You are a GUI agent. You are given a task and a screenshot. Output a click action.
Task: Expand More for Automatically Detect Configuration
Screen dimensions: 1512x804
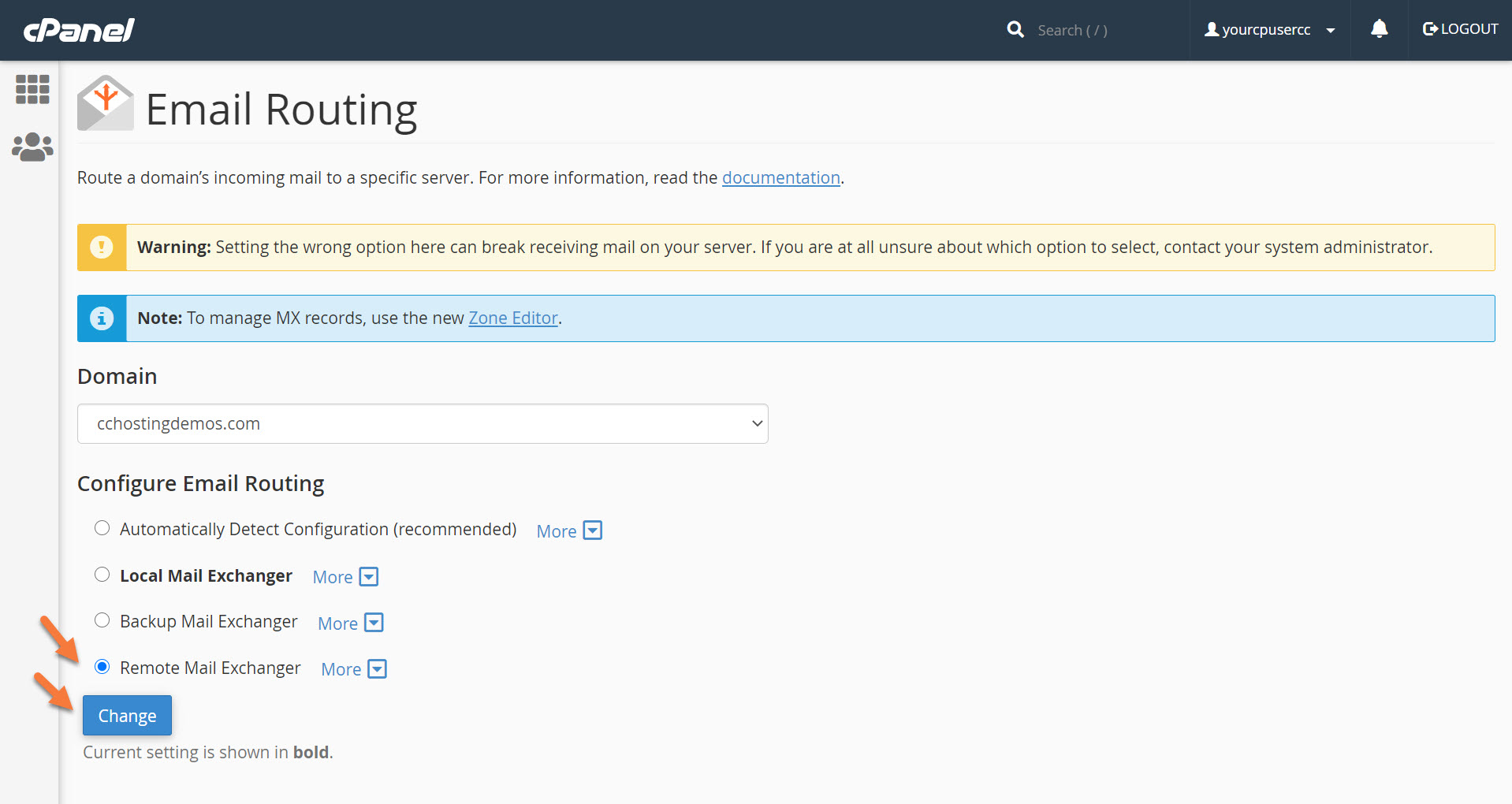click(569, 531)
